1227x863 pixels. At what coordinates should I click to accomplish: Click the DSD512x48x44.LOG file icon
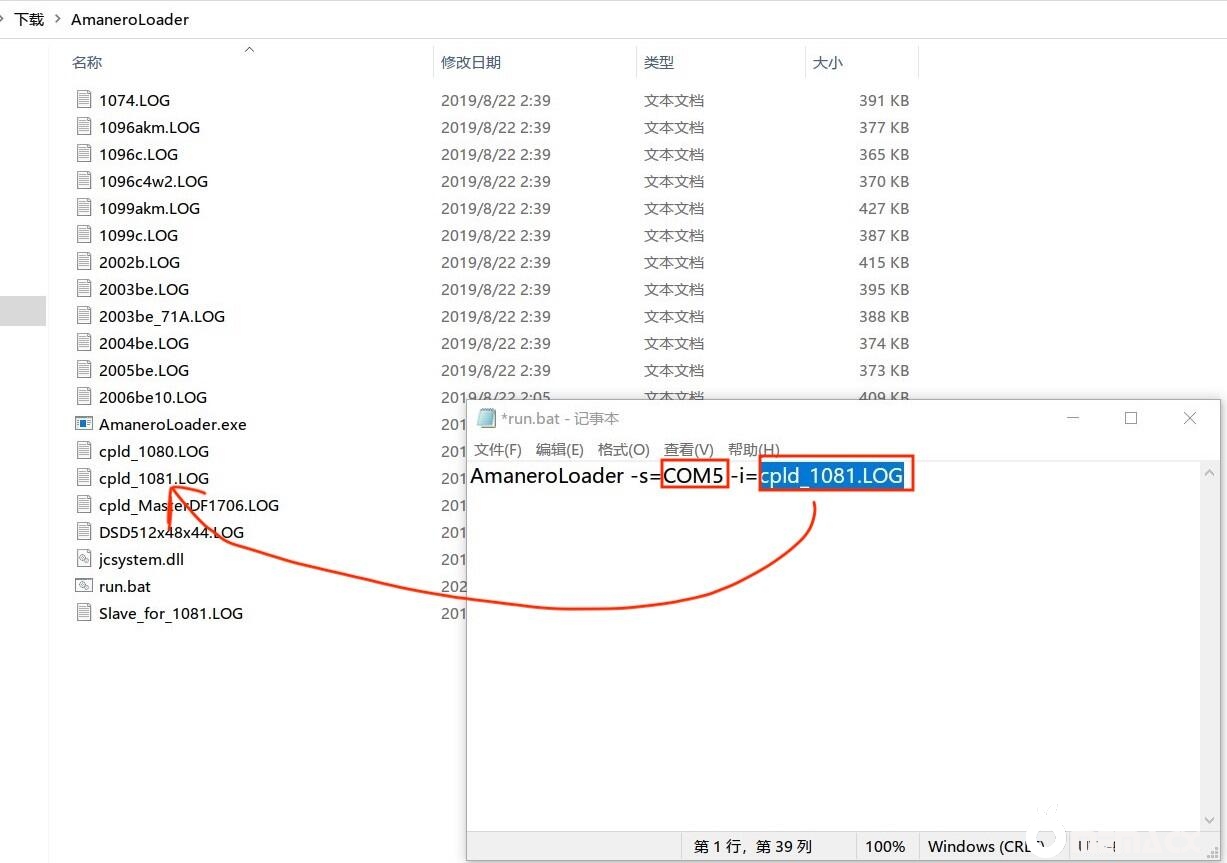point(84,532)
